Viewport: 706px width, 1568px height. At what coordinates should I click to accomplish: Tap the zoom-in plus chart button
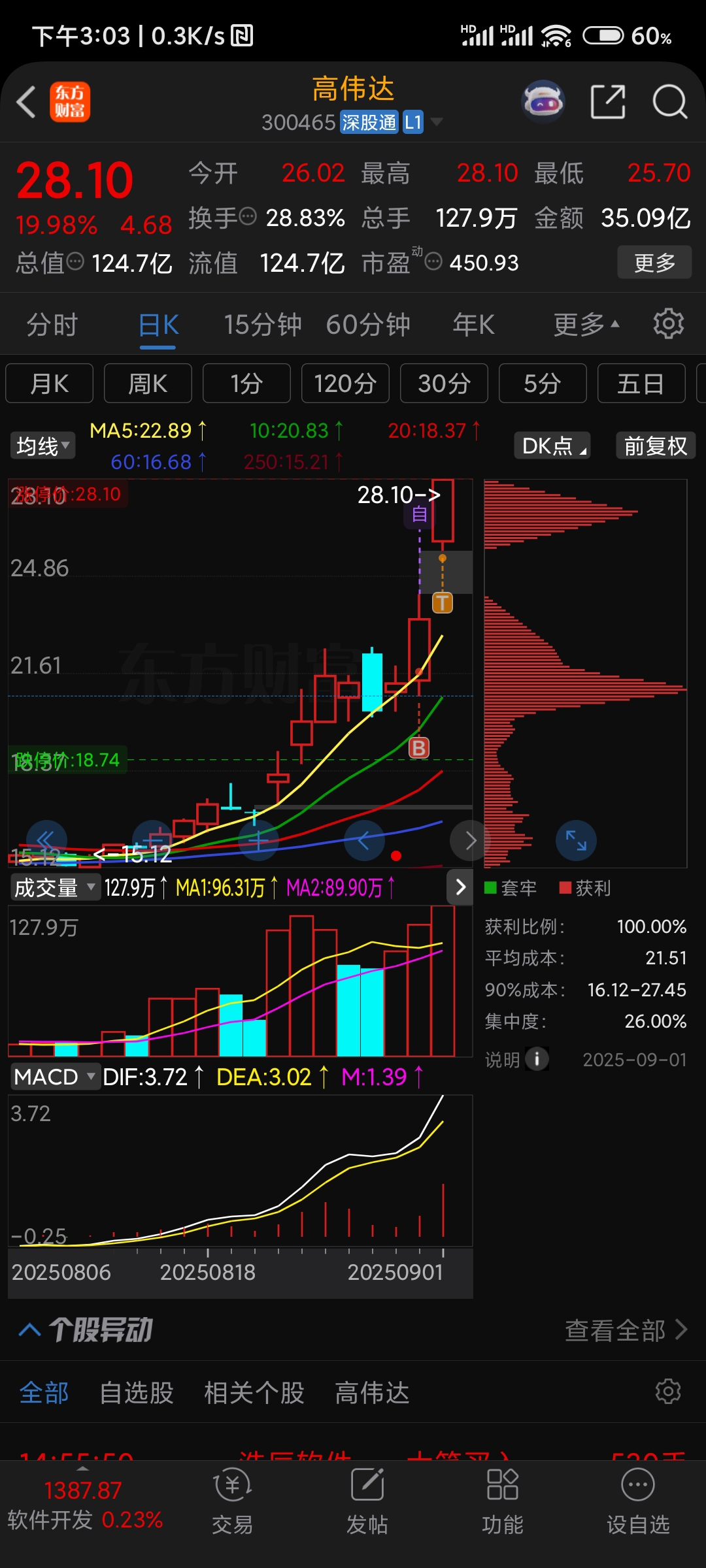click(x=258, y=840)
